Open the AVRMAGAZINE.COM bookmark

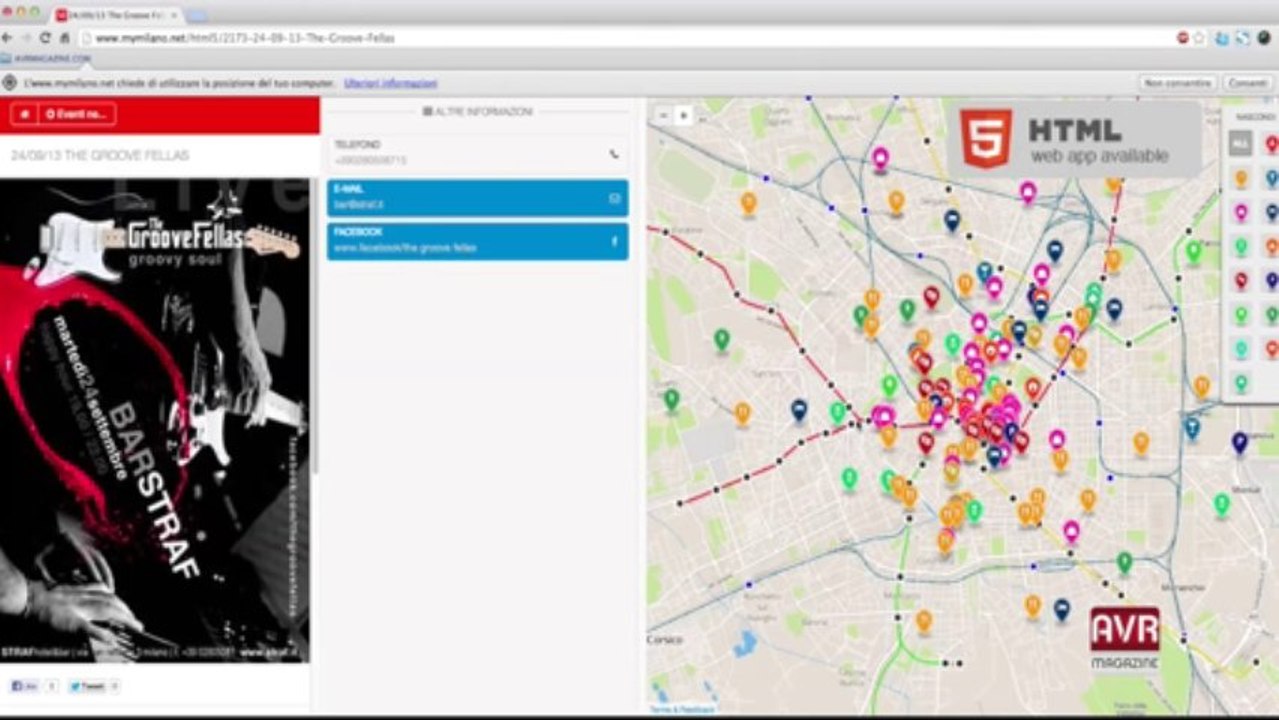pyautogui.click(x=46, y=59)
